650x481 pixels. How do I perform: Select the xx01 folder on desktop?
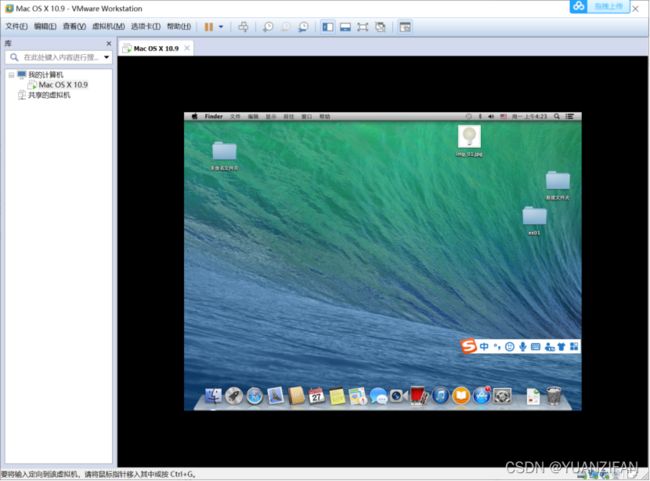534,221
